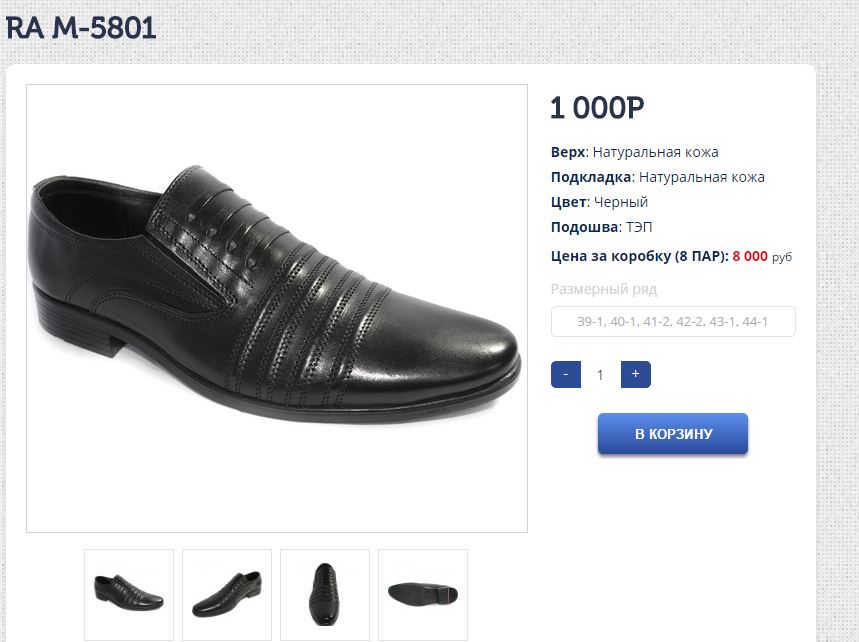
Task: Click the «Верх: Натуральная кожа» line
Action: pyautogui.click(x=634, y=153)
